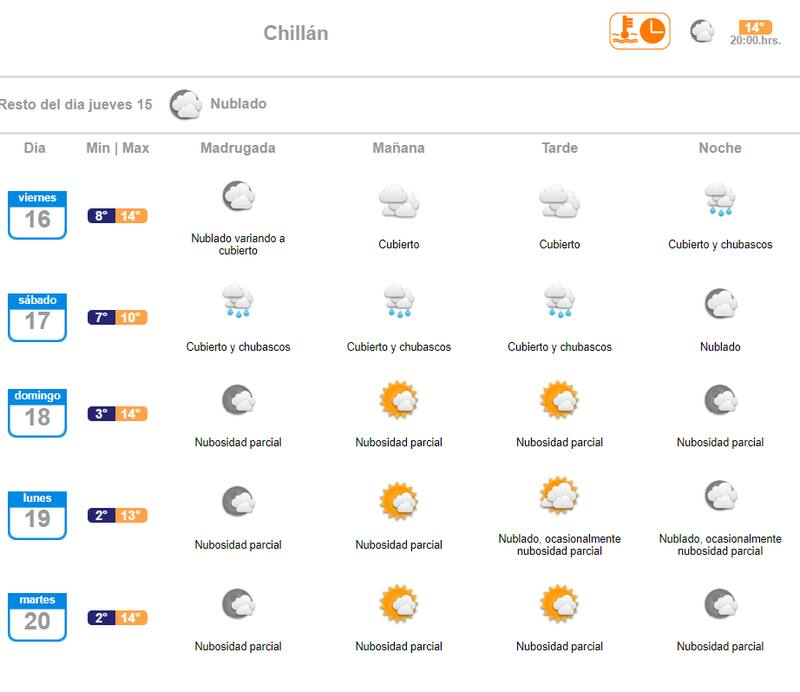Click sábado Madrugada rain cloud icon
The image size is (800, 692).
[x=238, y=302]
